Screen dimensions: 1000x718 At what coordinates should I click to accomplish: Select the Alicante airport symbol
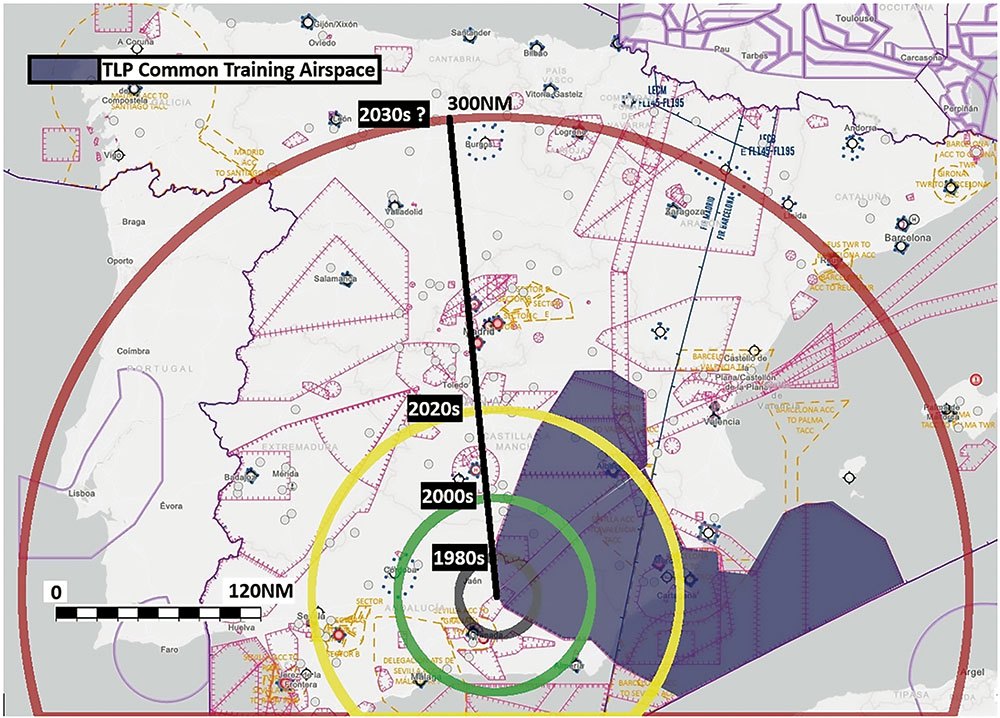[x=708, y=532]
